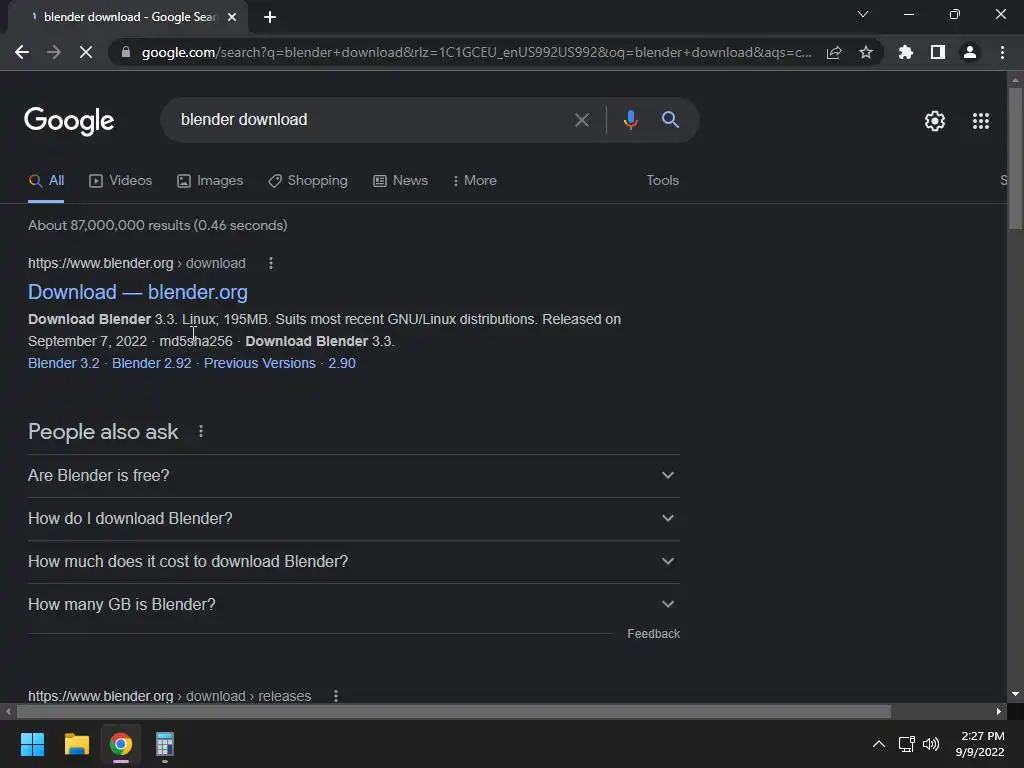The width and height of the screenshot is (1024, 768).
Task: Open the Previous Versions sitelink
Action: (x=259, y=363)
